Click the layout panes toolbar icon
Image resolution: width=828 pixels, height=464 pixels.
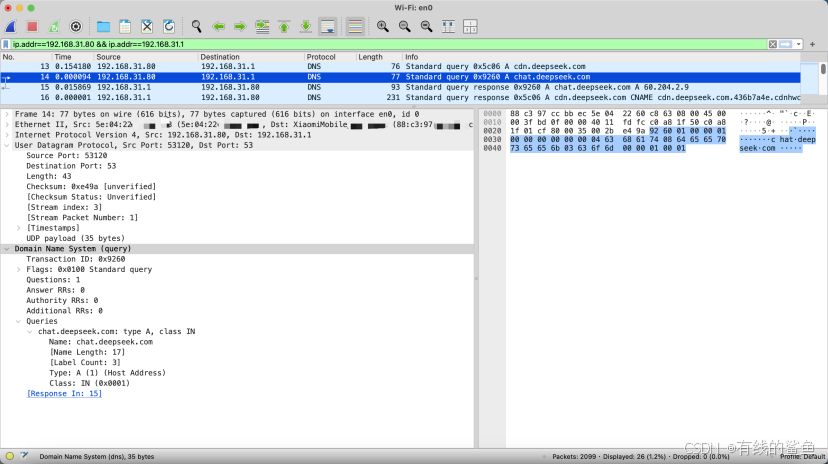(x=470, y=26)
